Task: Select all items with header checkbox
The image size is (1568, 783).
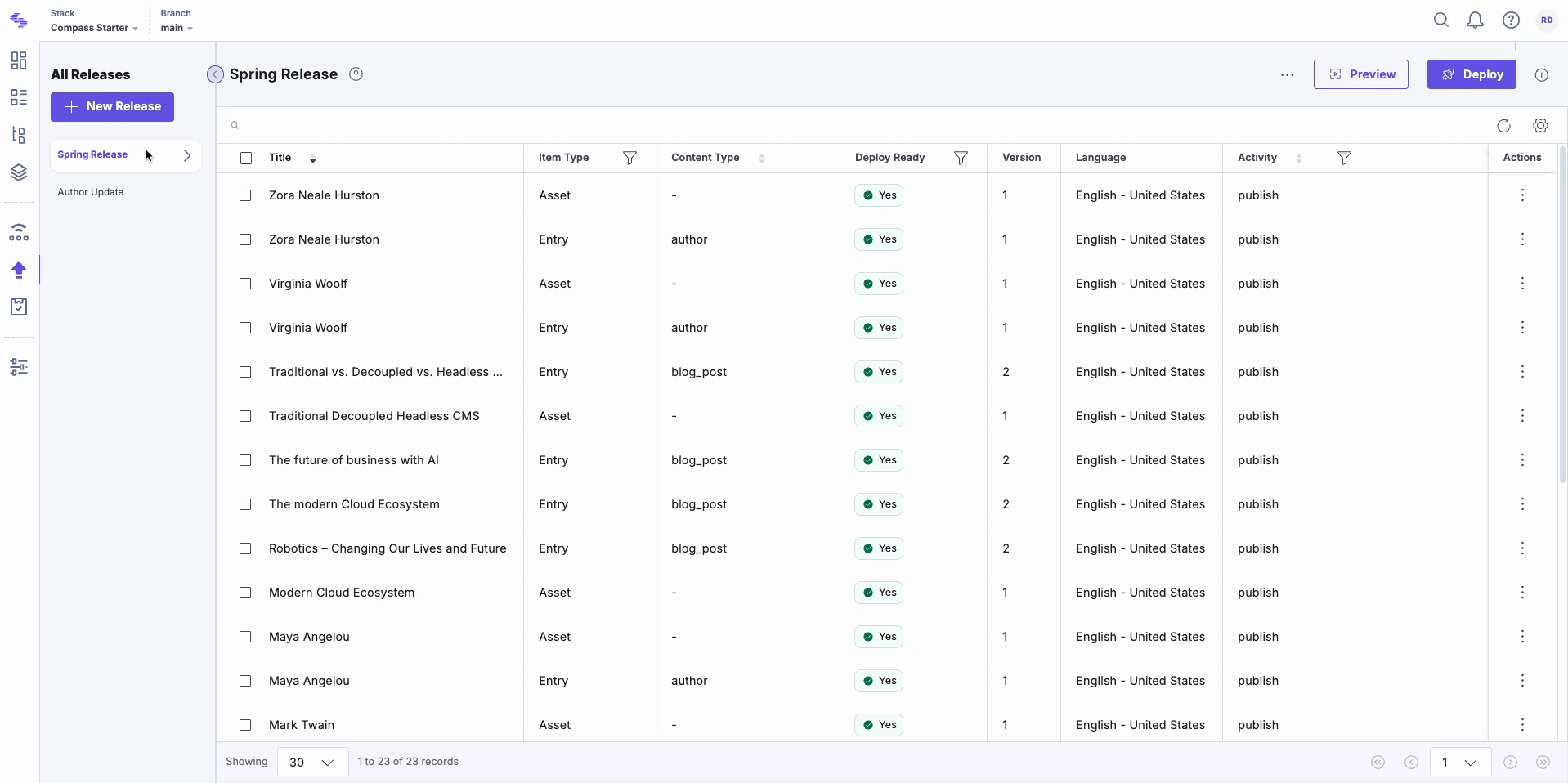Action: [246, 158]
